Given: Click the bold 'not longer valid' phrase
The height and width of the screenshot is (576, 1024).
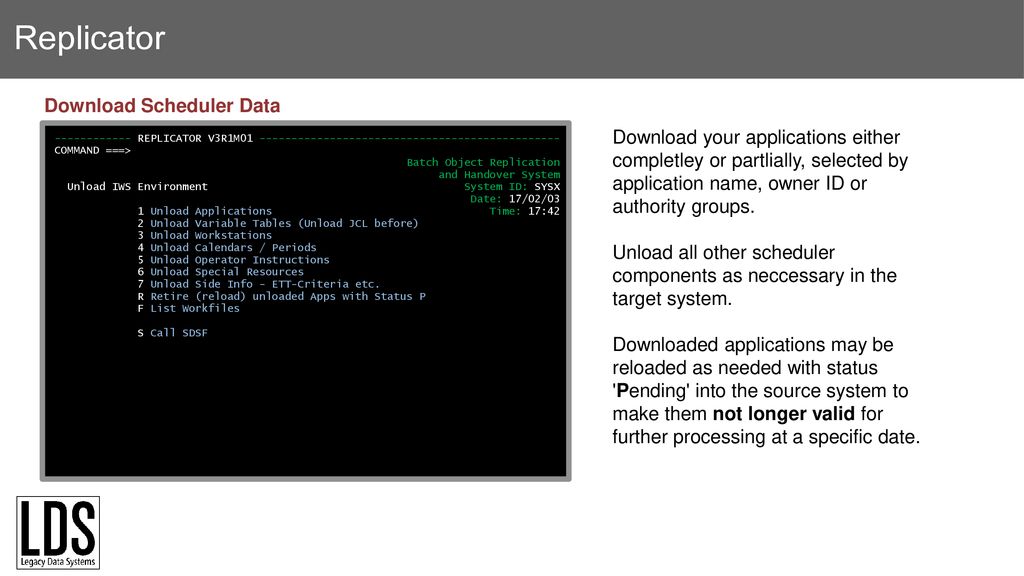Looking at the screenshot, I should (783, 414).
